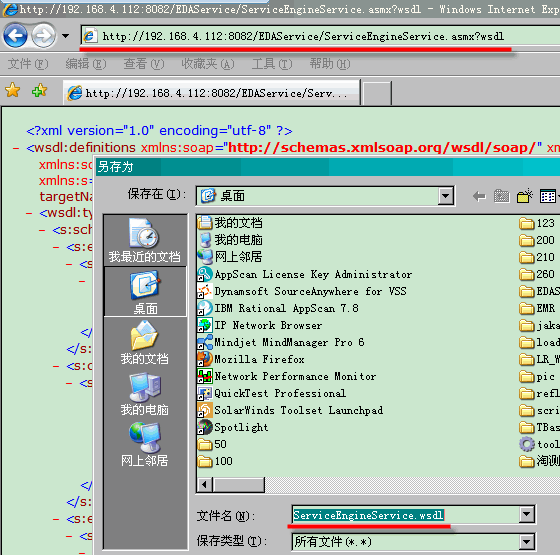Select 网上邻居 in the places bar

coord(145,445)
